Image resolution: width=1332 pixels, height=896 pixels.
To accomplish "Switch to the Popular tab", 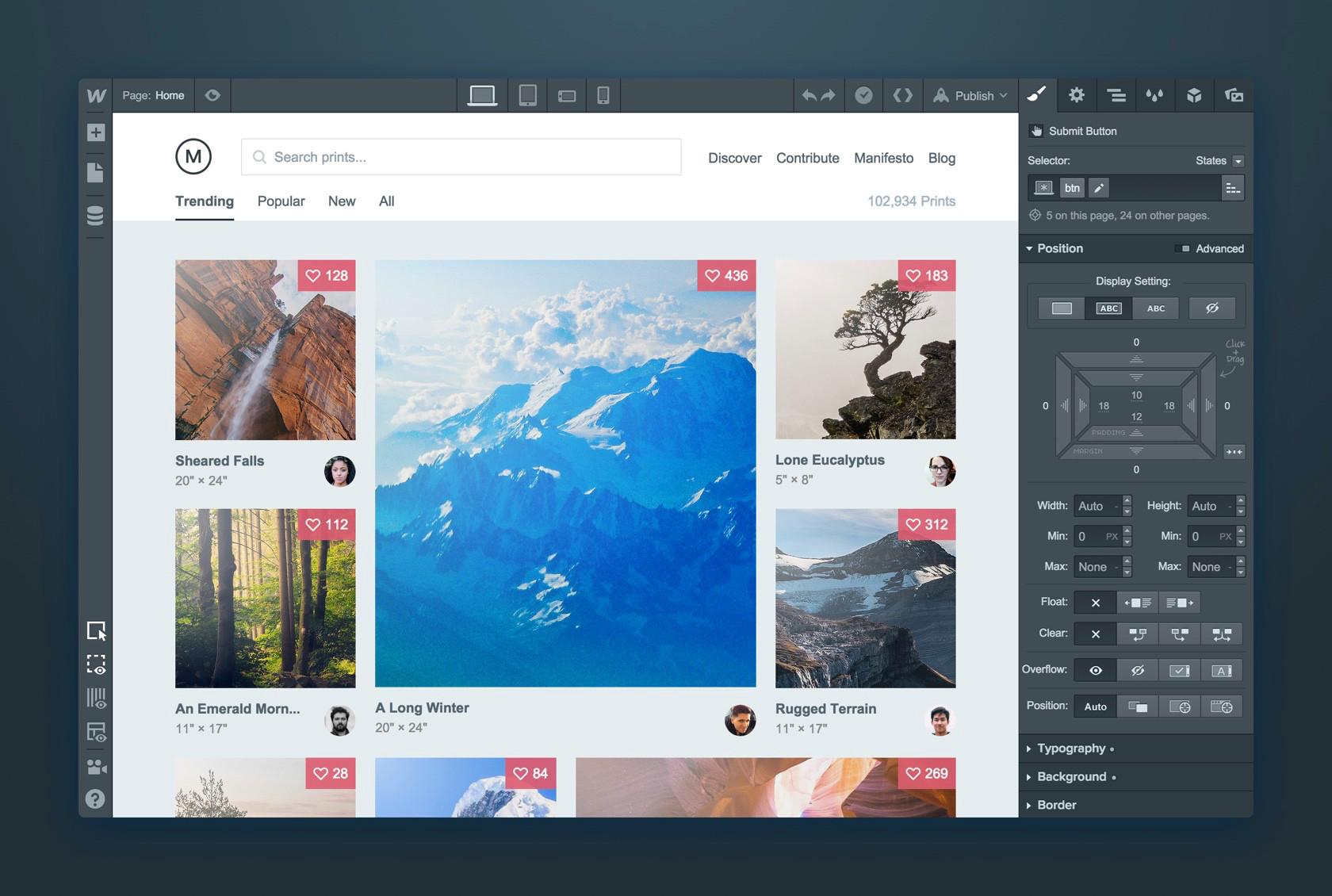I will (x=281, y=201).
